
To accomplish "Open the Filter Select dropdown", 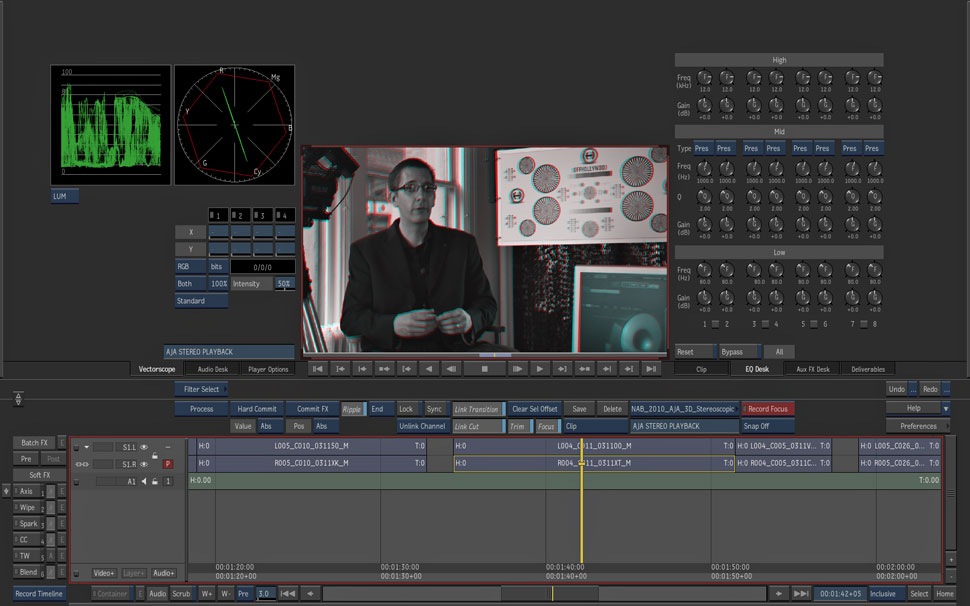I will (201, 389).
